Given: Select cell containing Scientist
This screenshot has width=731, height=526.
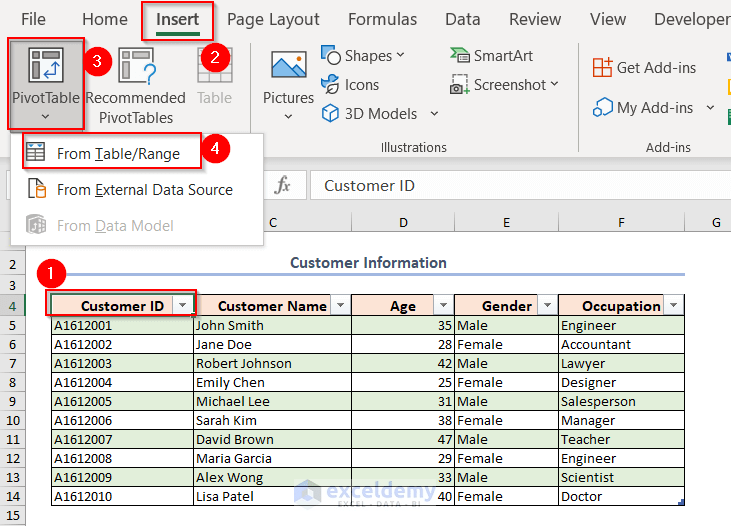Looking at the screenshot, I should [x=621, y=477].
